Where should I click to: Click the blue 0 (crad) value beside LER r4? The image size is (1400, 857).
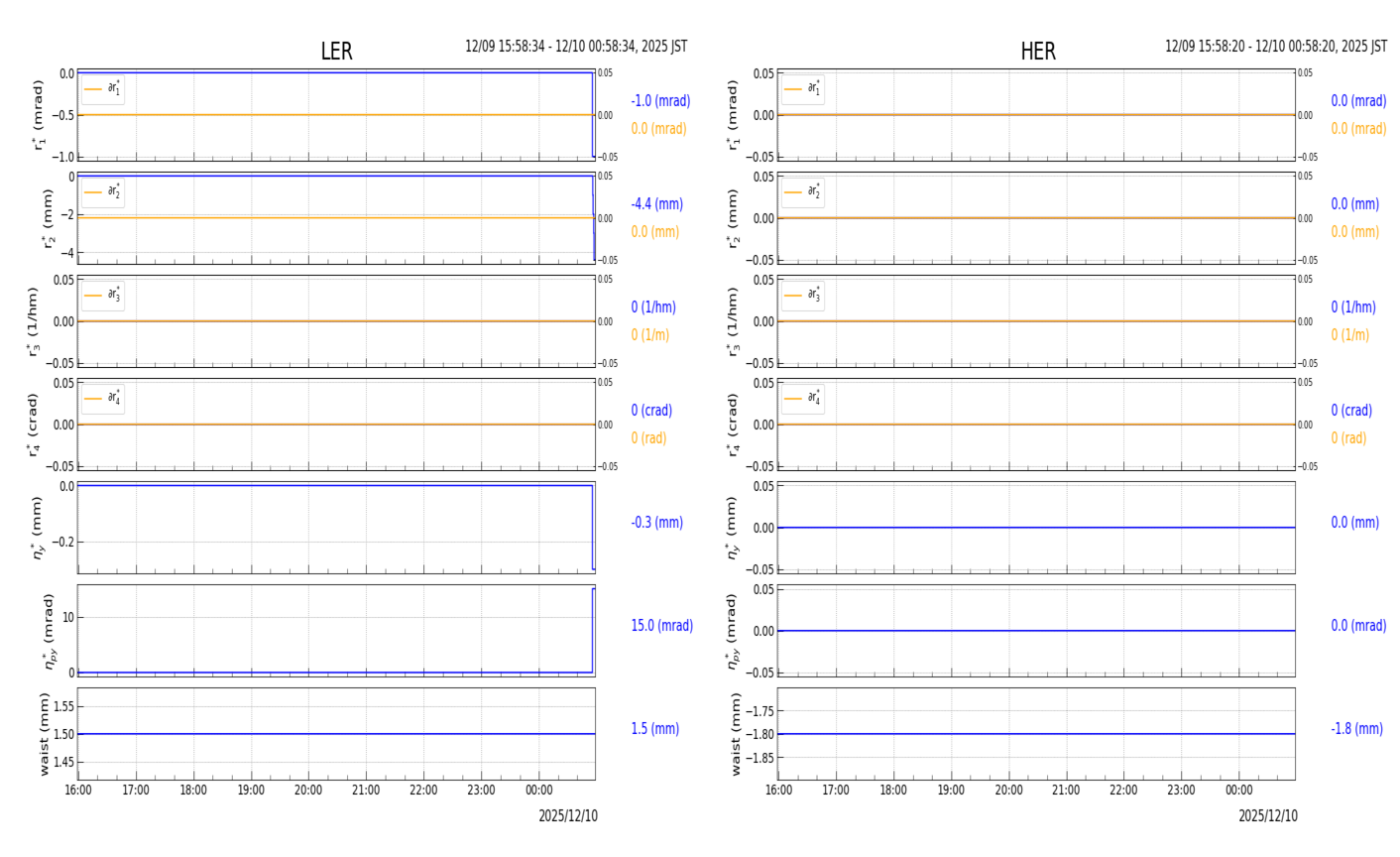[x=651, y=411]
